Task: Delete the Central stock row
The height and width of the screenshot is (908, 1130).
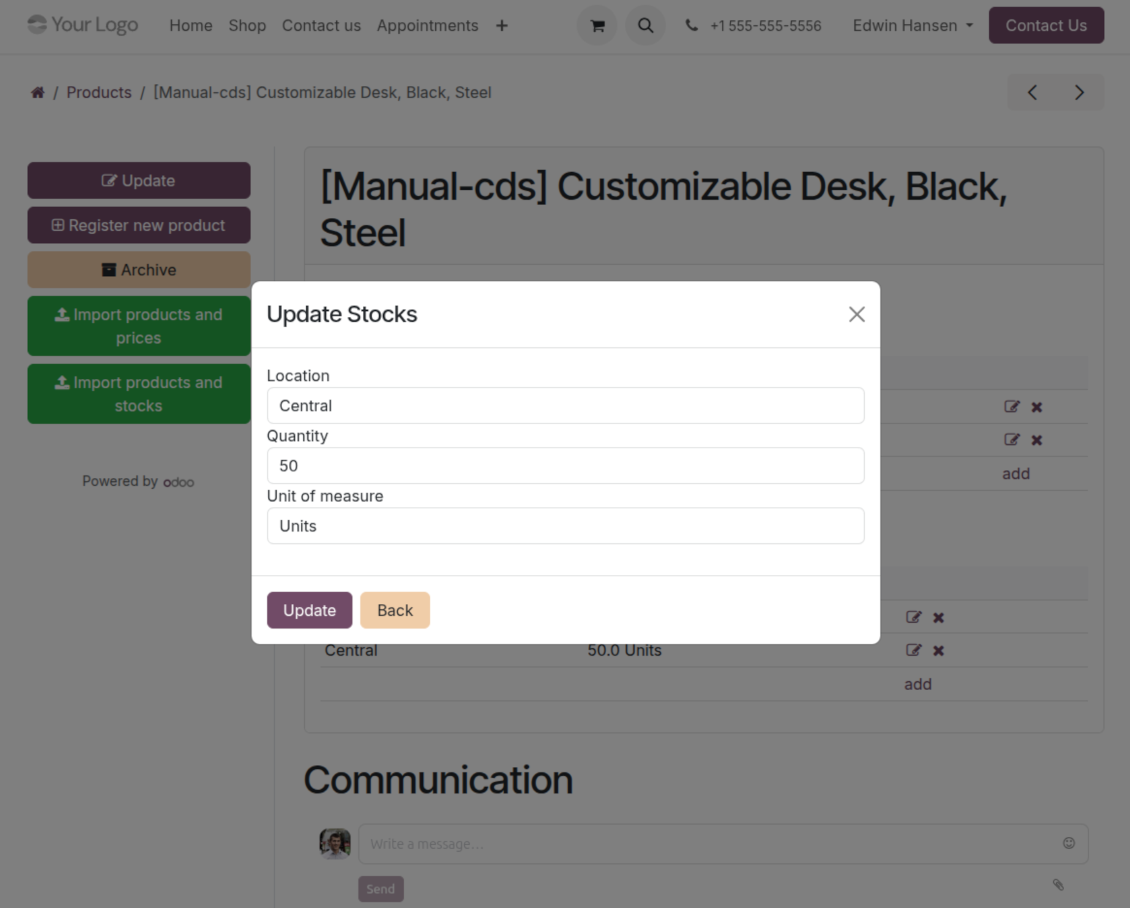Action: point(938,650)
